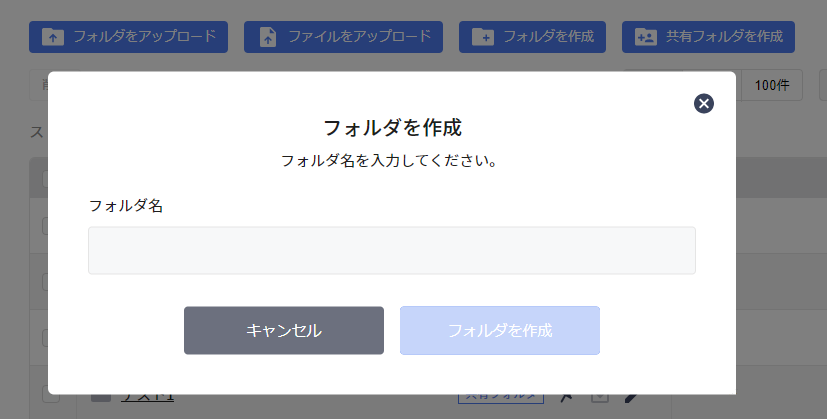This screenshot has width=827, height=419.
Task: Click the folder plus icon on フォルダを作成
Action: tap(483, 37)
